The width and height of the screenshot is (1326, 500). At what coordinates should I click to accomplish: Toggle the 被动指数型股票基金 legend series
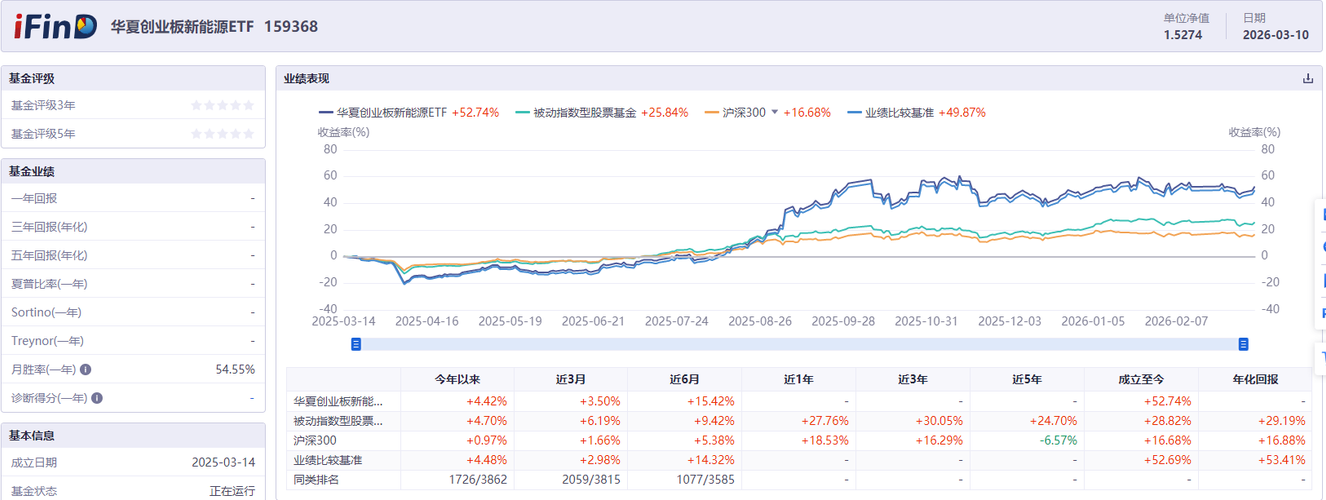click(x=602, y=113)
